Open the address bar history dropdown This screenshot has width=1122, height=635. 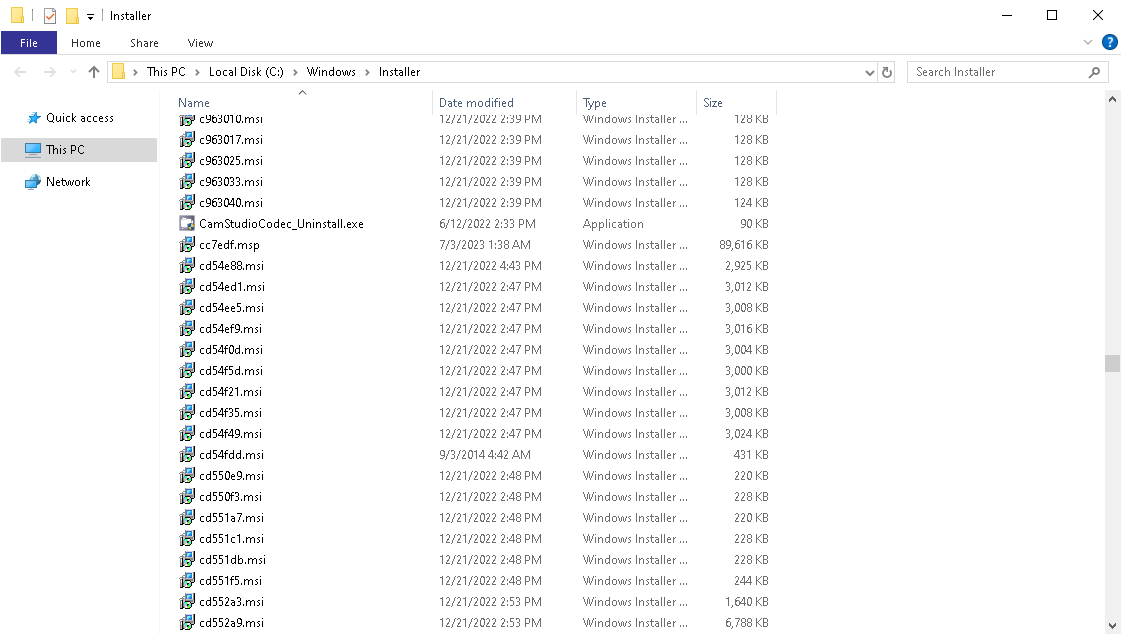click(x=869, y=71)
